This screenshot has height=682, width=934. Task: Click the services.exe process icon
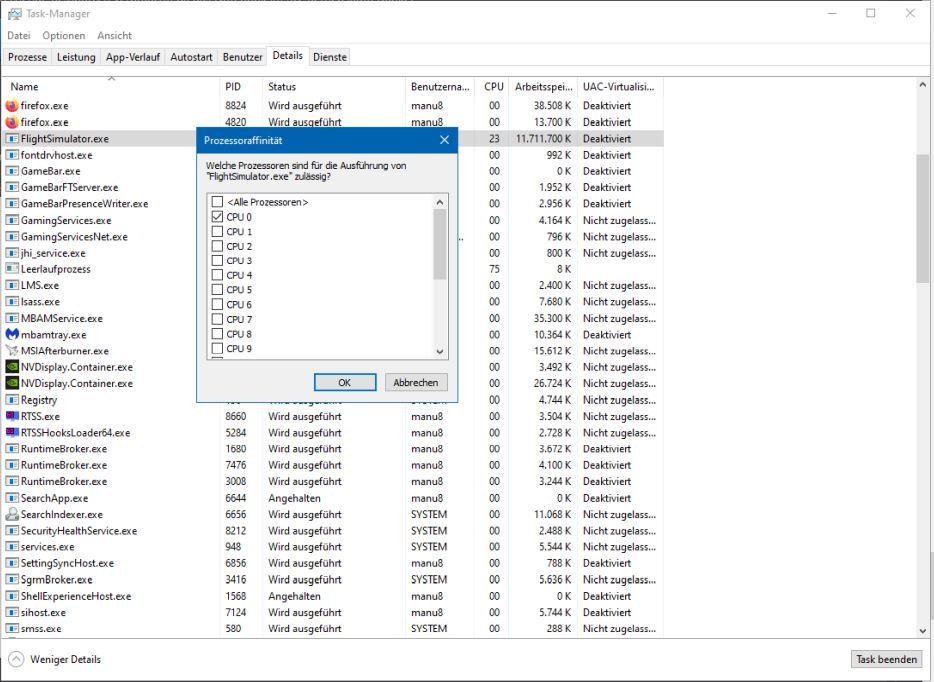point(12,547)
